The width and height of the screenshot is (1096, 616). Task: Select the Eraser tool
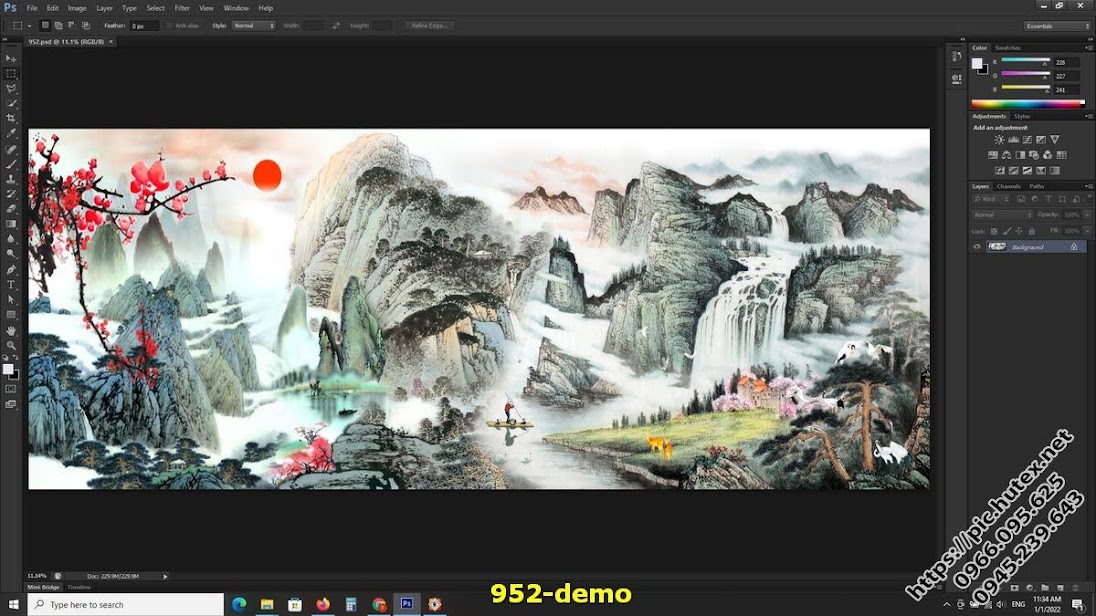pyautogui.click(x=11, y=208)
